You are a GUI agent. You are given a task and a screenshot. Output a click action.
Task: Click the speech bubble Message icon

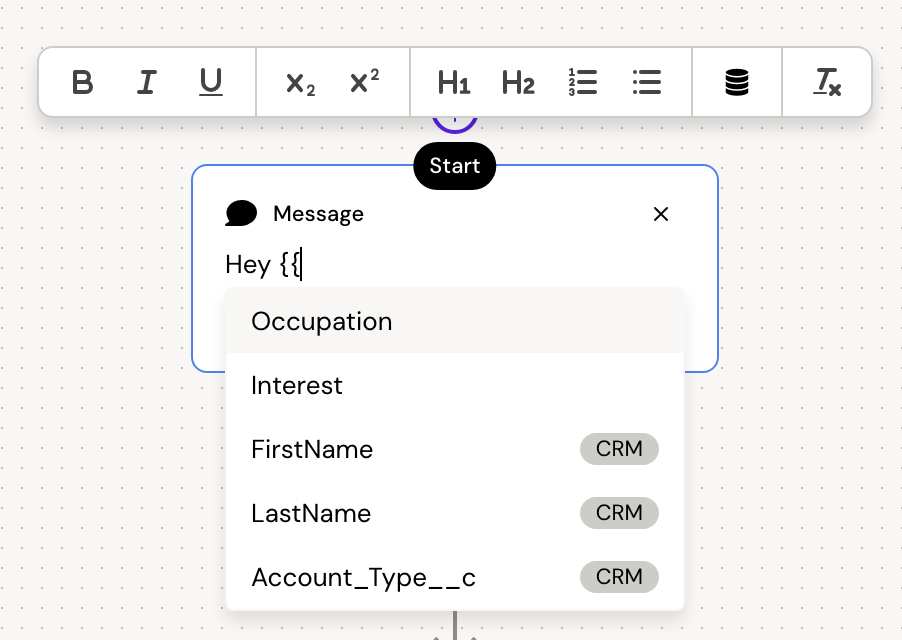point(241,213)
